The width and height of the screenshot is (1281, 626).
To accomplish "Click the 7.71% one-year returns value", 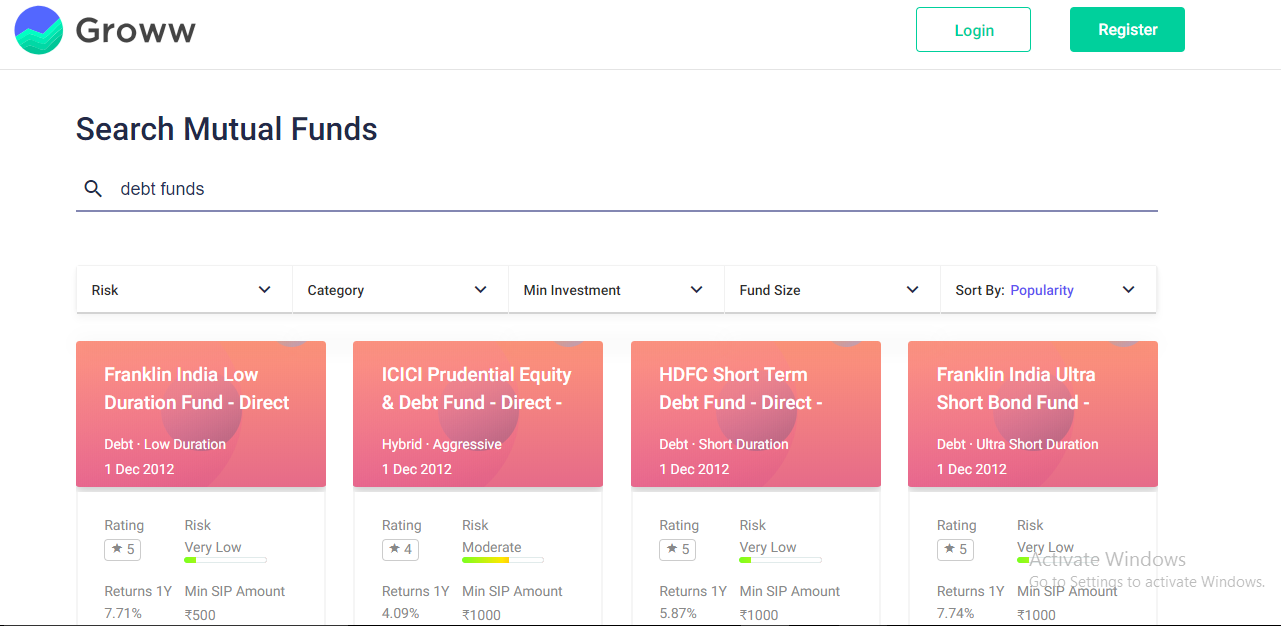I will click(x=123, y=613).
